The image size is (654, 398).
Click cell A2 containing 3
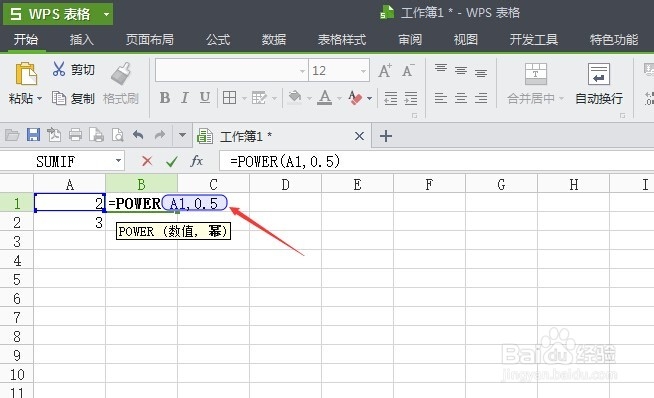(x=70, y=222)
